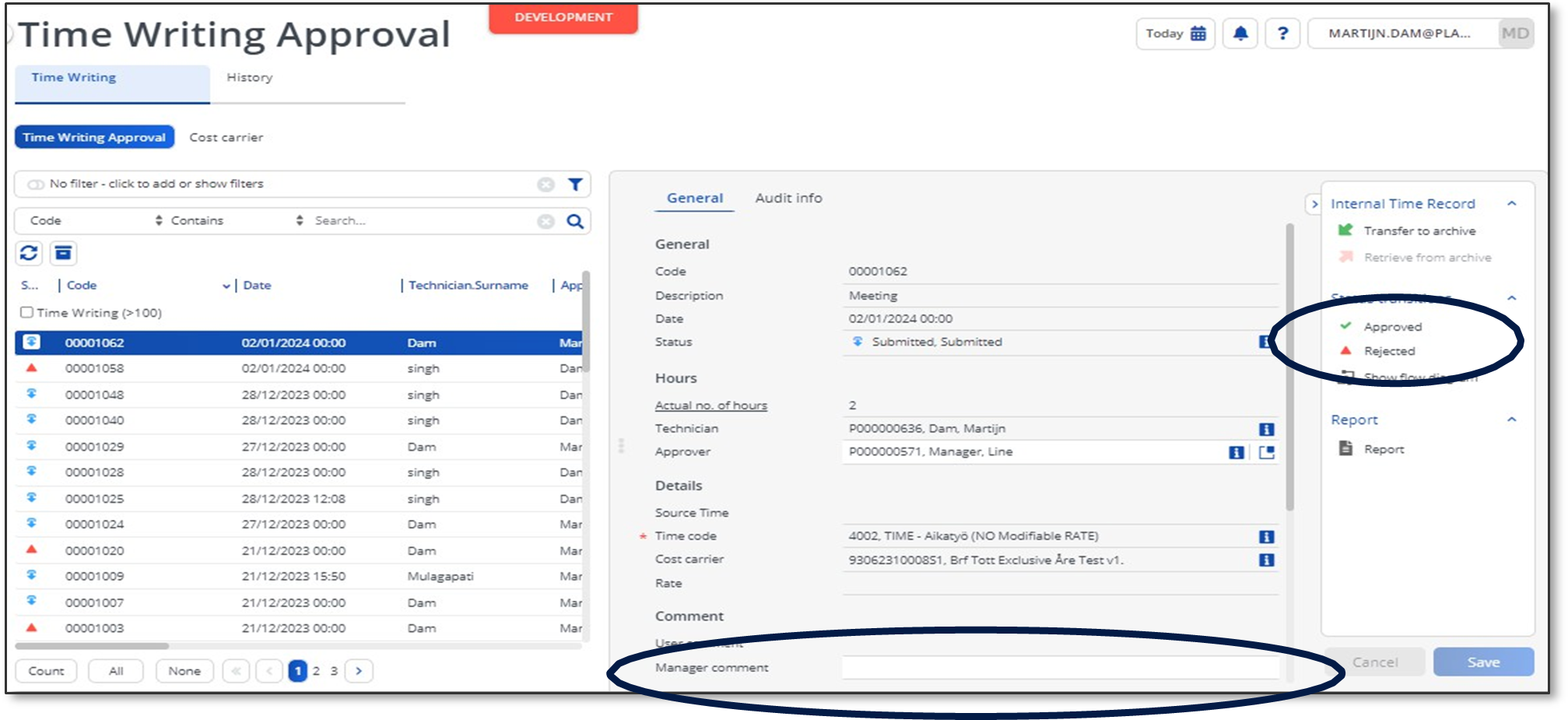The image size is (1568, 720).
Task: Open the Today calendar picker
Action: [1175, 33]
